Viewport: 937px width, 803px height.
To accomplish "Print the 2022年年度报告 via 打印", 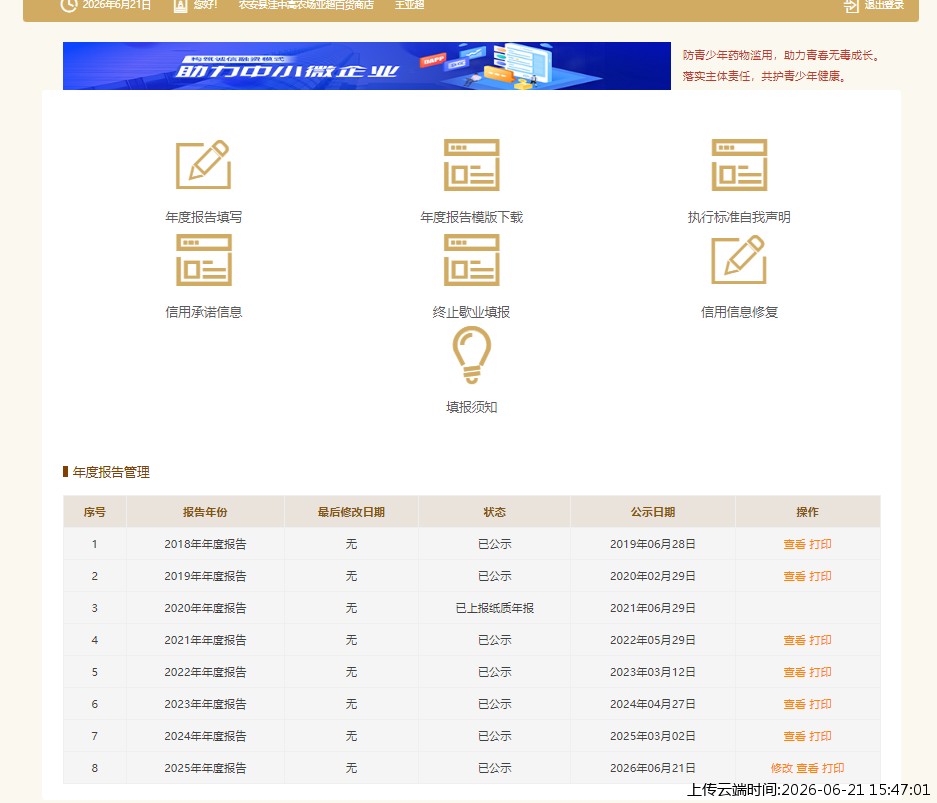I will point(820,672).
